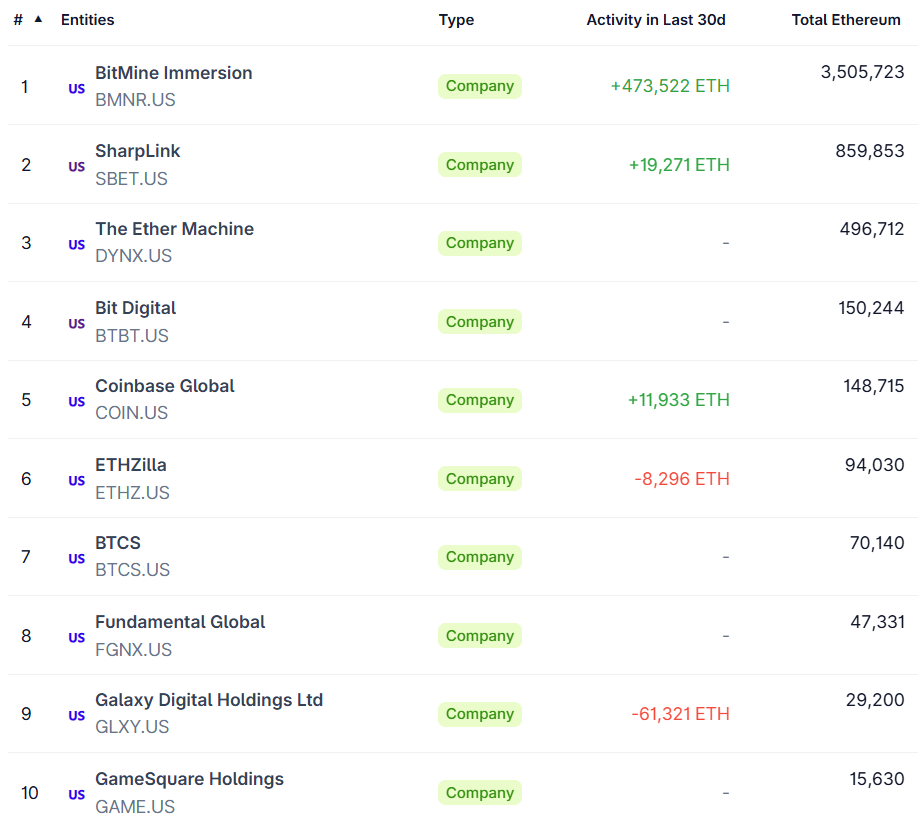This screenshot has width=918, height=818.
Task: Select the US flag next to ETHZilla
Action: [x=76, y=481]
